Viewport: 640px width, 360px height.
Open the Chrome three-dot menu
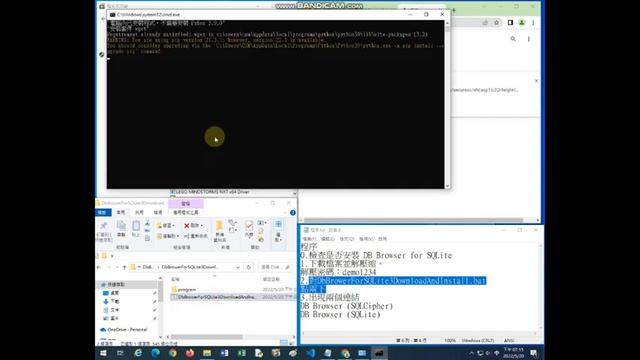pos(533,23)
